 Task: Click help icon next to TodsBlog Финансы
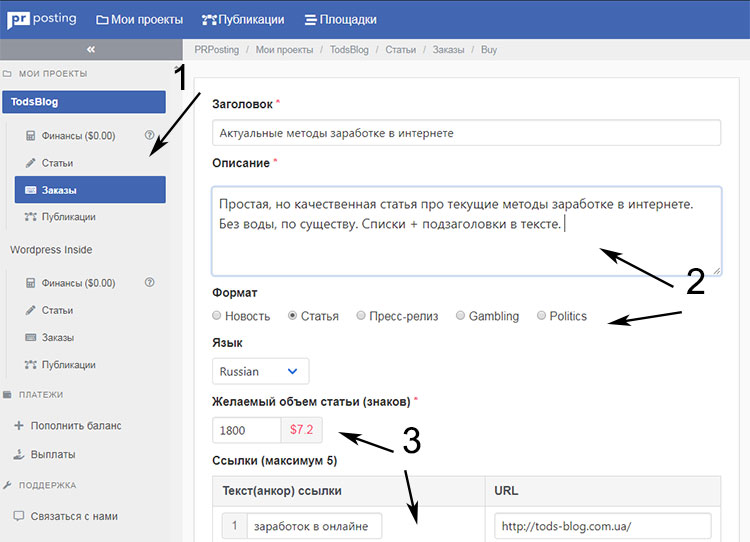click(x=150, y=135)
